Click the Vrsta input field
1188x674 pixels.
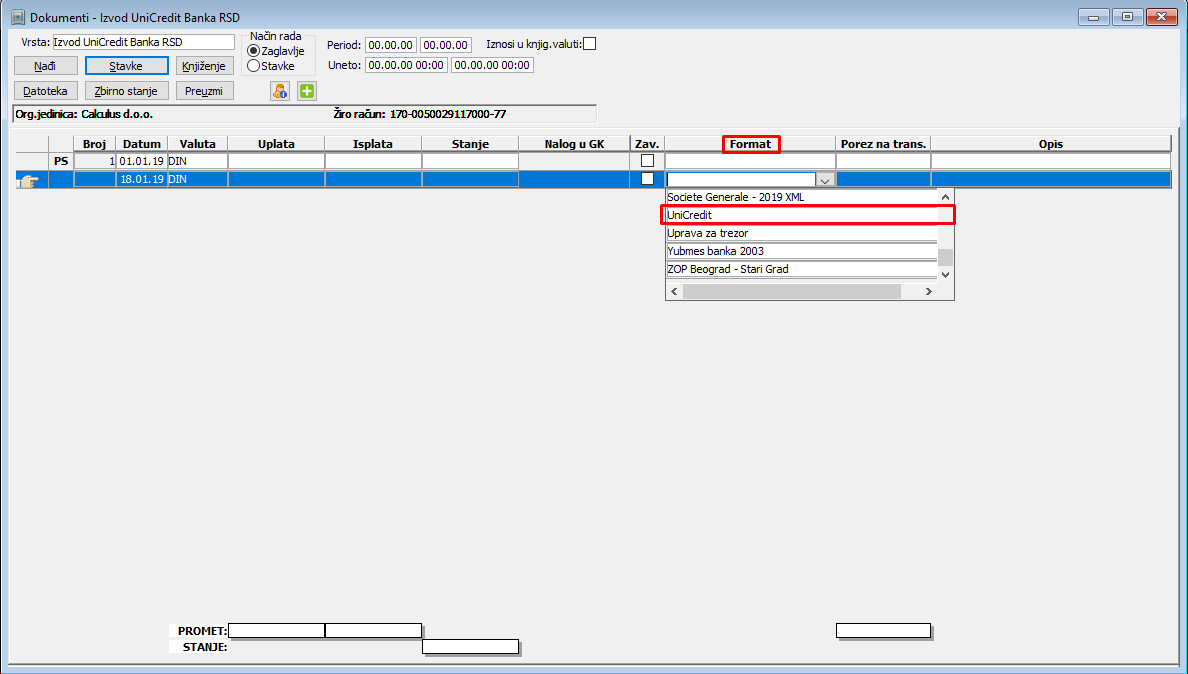[144, 42]
